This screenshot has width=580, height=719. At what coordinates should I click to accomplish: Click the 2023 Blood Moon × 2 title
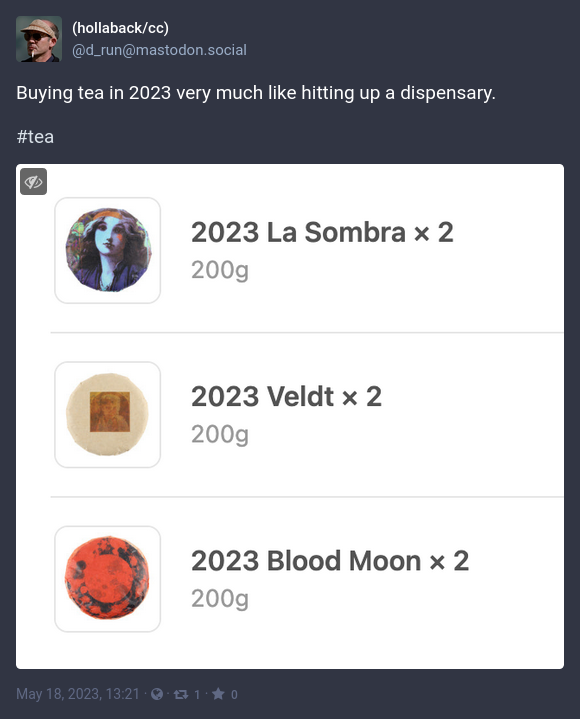tap(330, 561)
